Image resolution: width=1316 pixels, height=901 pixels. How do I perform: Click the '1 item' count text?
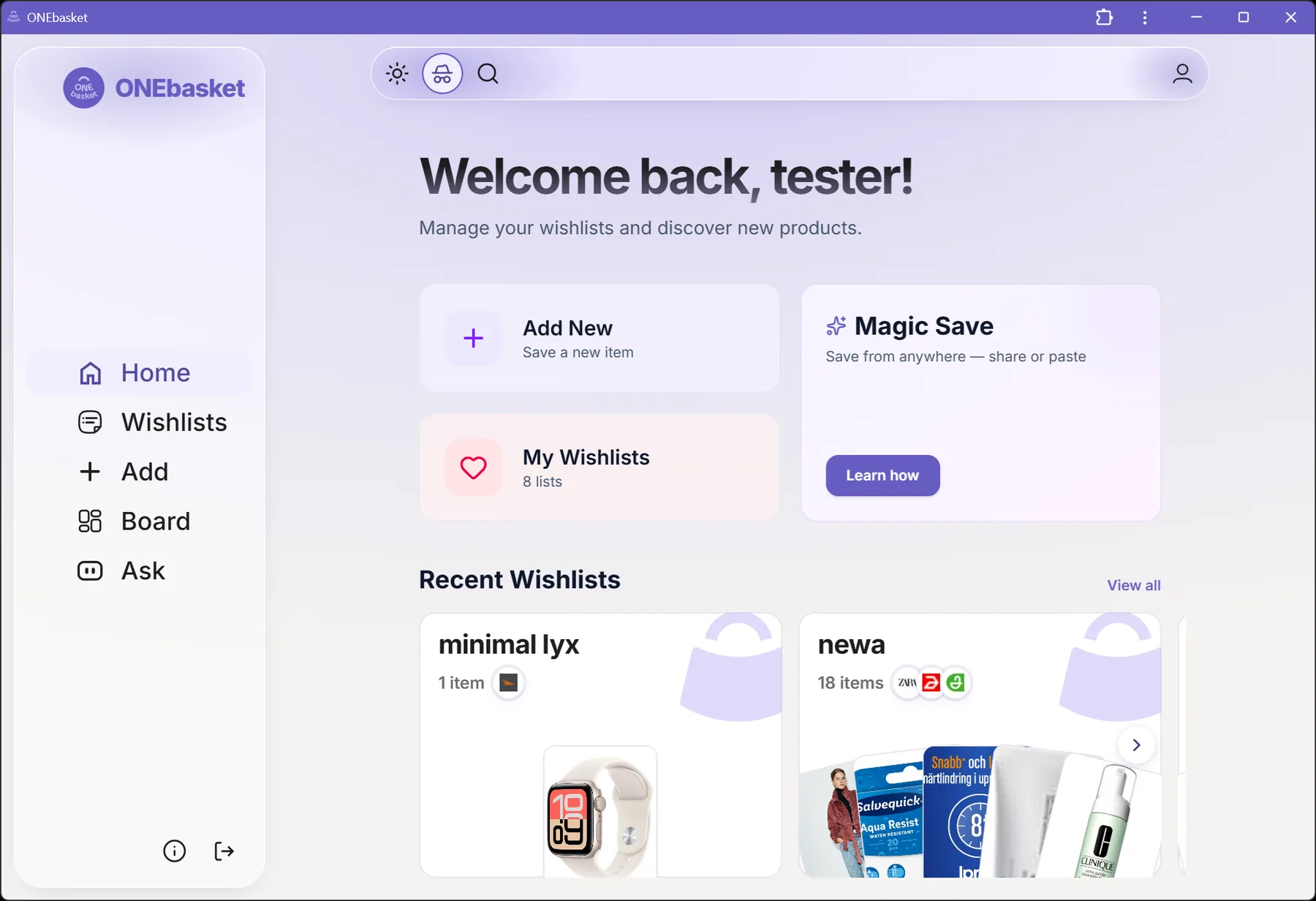[x=461, y=683]
